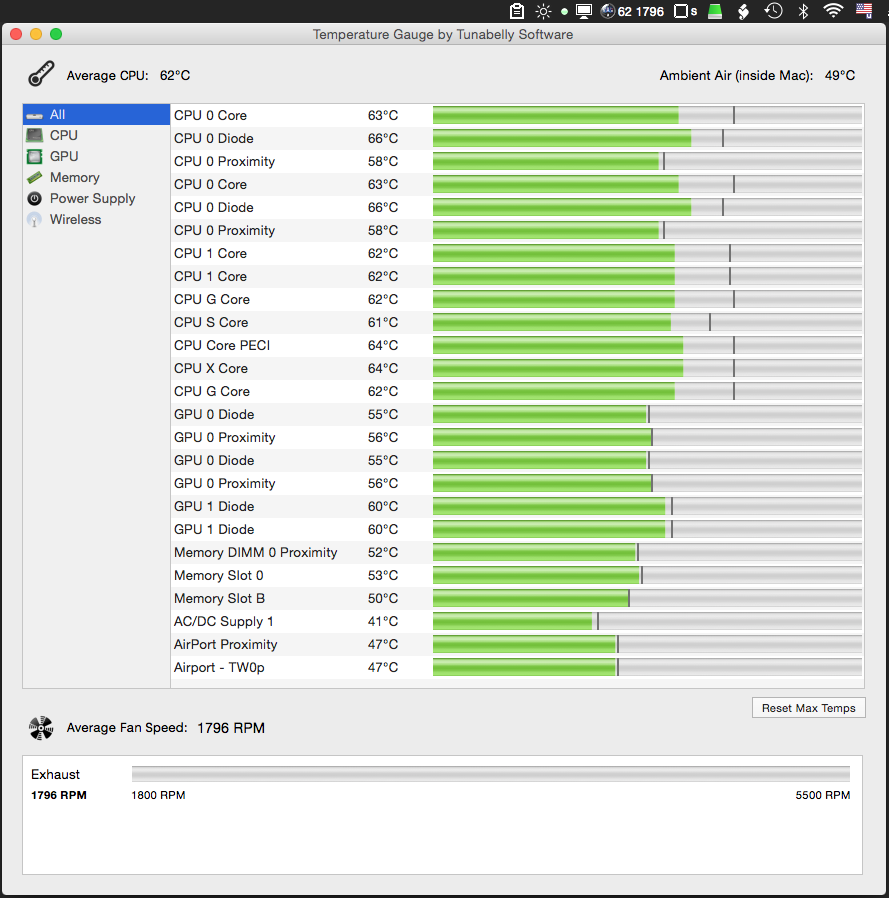This screenshot has width=889, height=898.
Task: Click the thermometer icon beside Average CPU
Action: 41,74
